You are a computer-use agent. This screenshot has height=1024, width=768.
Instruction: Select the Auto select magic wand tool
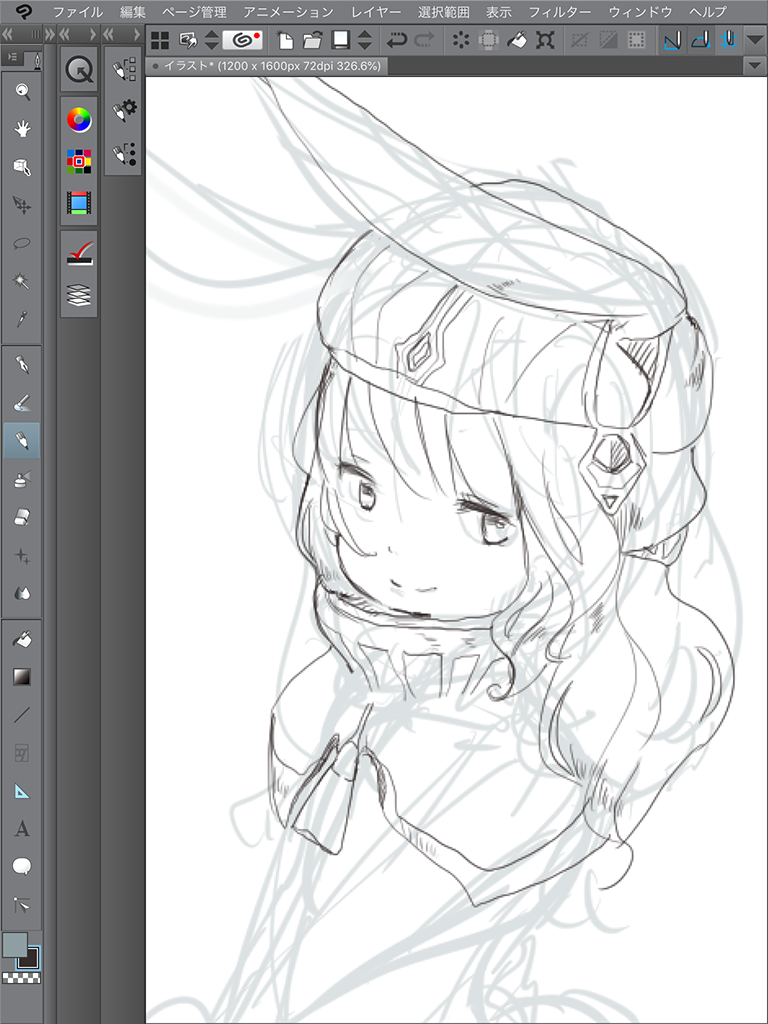22,281
